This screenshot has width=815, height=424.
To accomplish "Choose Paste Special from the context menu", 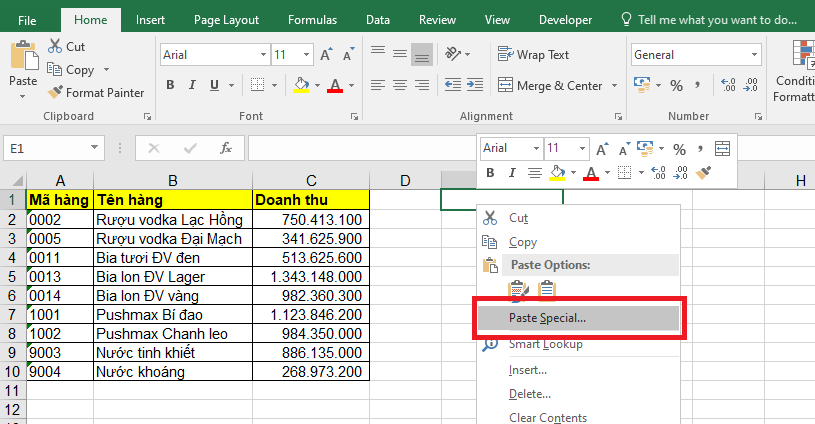I will (547, 318).
